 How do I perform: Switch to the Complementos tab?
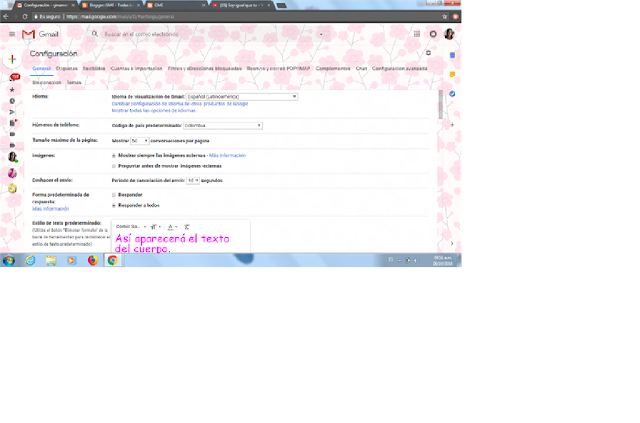(333, 69)
